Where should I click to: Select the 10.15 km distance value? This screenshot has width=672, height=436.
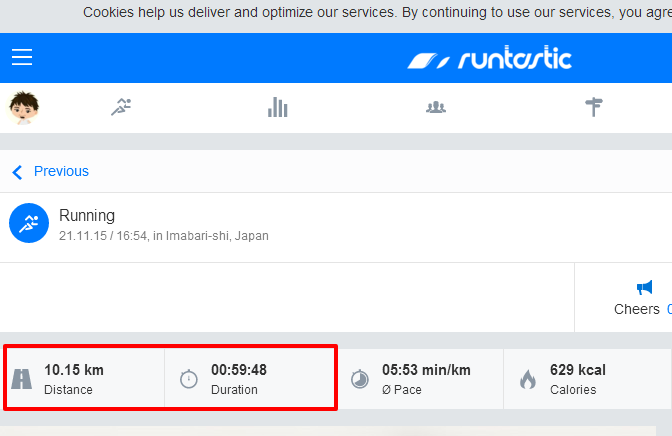[x=74, y=370]
